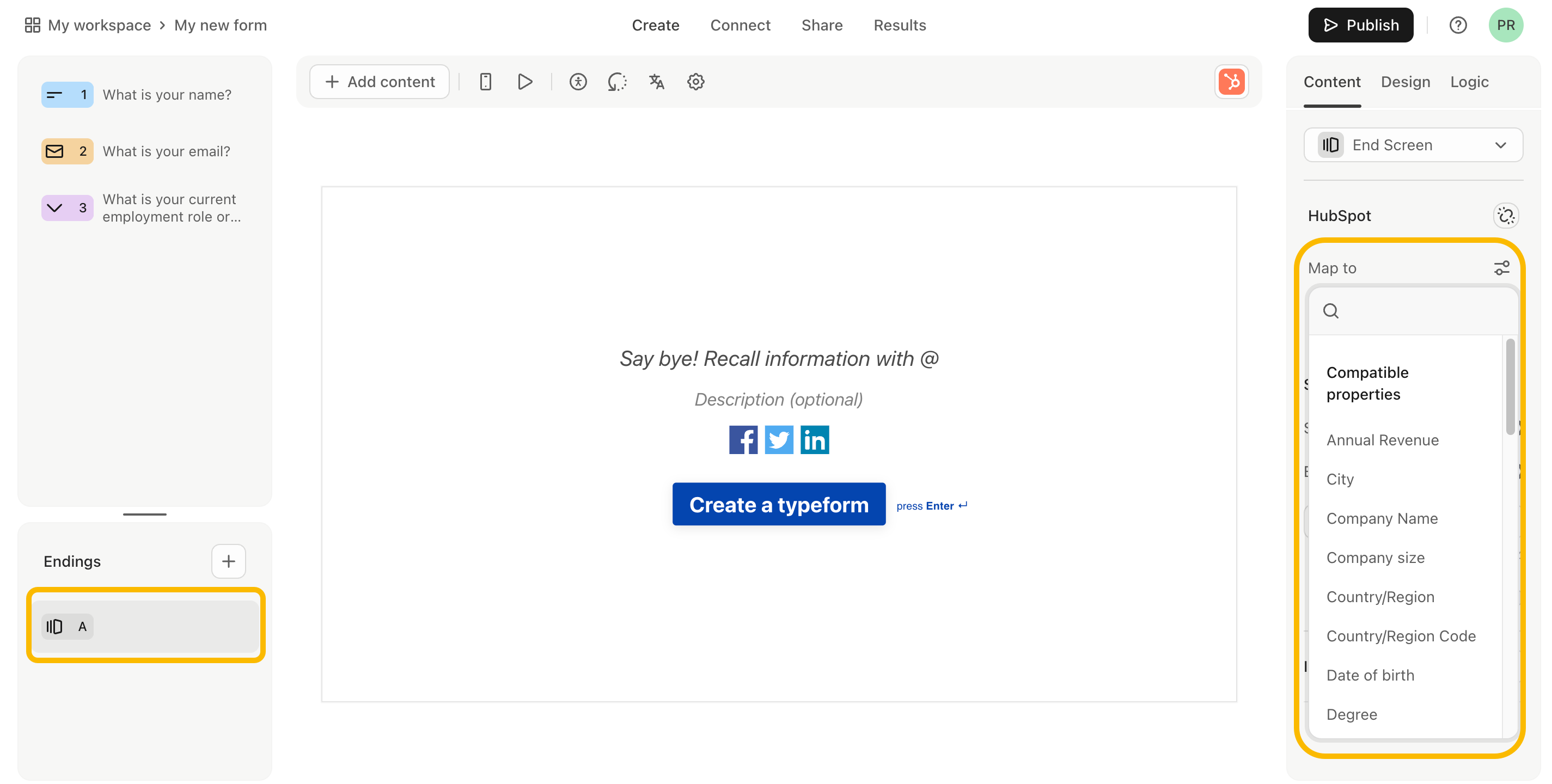This screenshot has height=784, width=1552.
Task: Choose City property
Action: click(x=1340, y=480)
